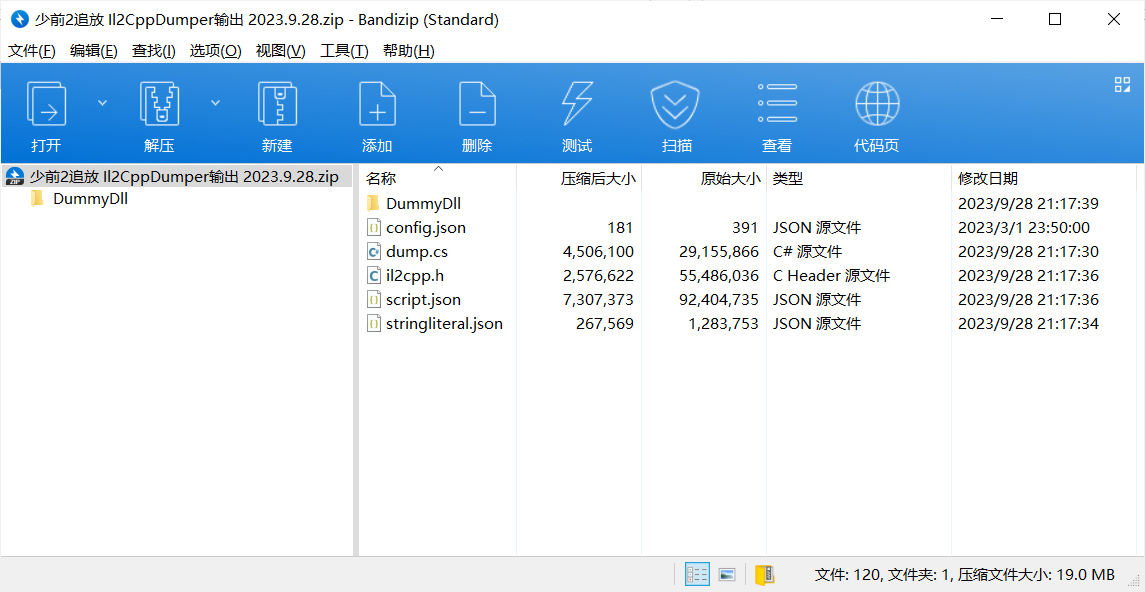
Task: Click original size 92,404,735 of script.json
Action: click(x=719, y=300)
